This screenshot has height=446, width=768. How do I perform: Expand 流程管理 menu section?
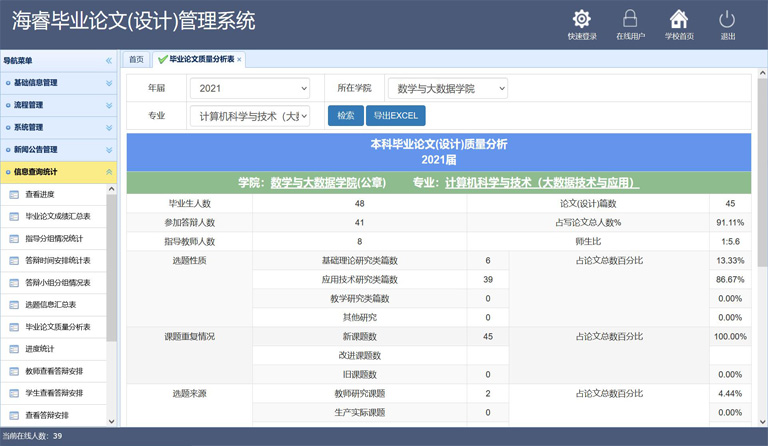58,105
